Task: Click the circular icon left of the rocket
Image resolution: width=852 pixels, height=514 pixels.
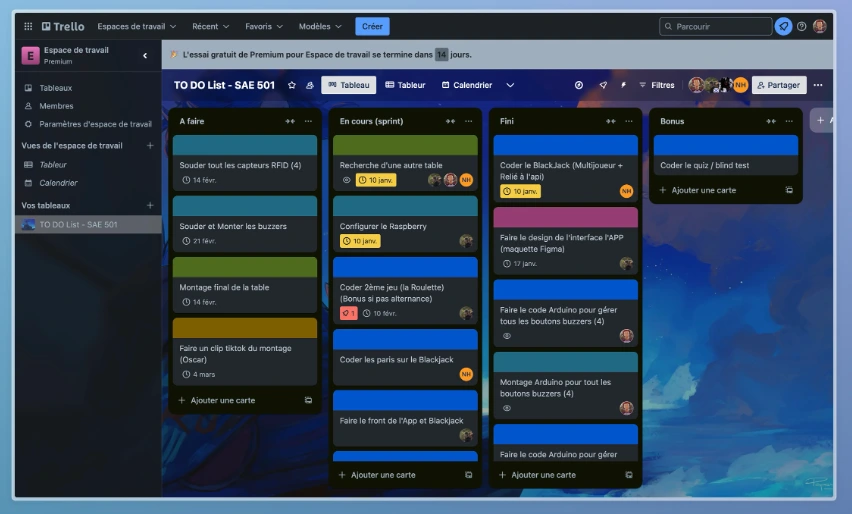Action: (579, 85)
